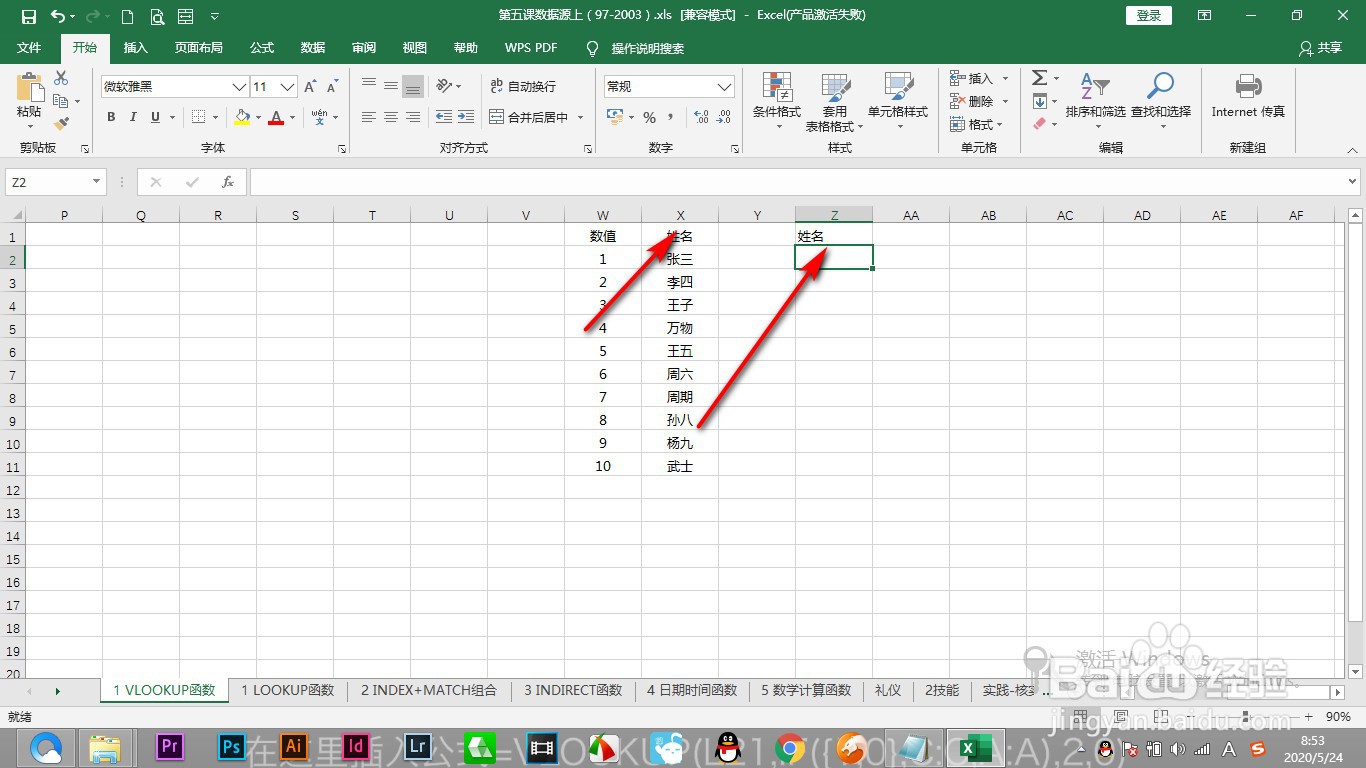1366x768 pixels.
Task: Decrease font size with smaller A icon
Action: click(331, 87)
